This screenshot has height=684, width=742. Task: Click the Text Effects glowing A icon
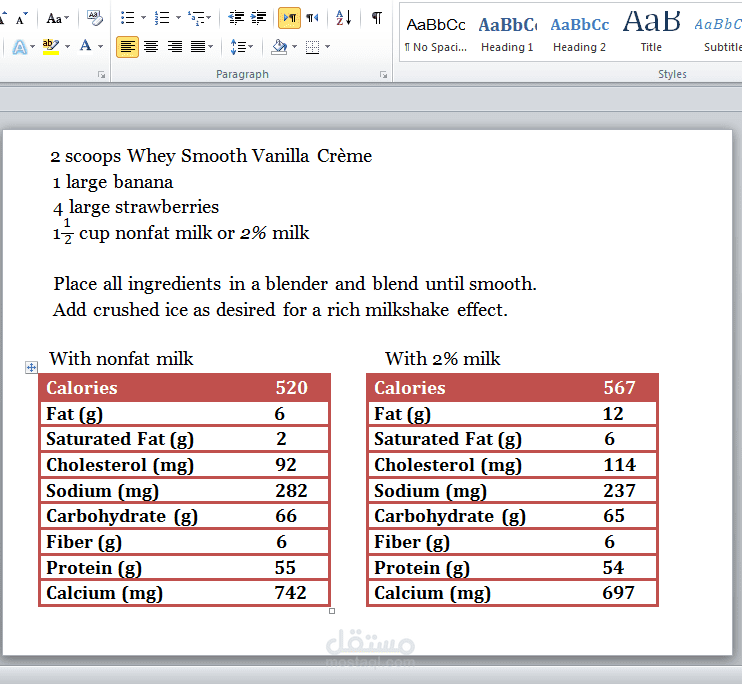tap(19, 47)
